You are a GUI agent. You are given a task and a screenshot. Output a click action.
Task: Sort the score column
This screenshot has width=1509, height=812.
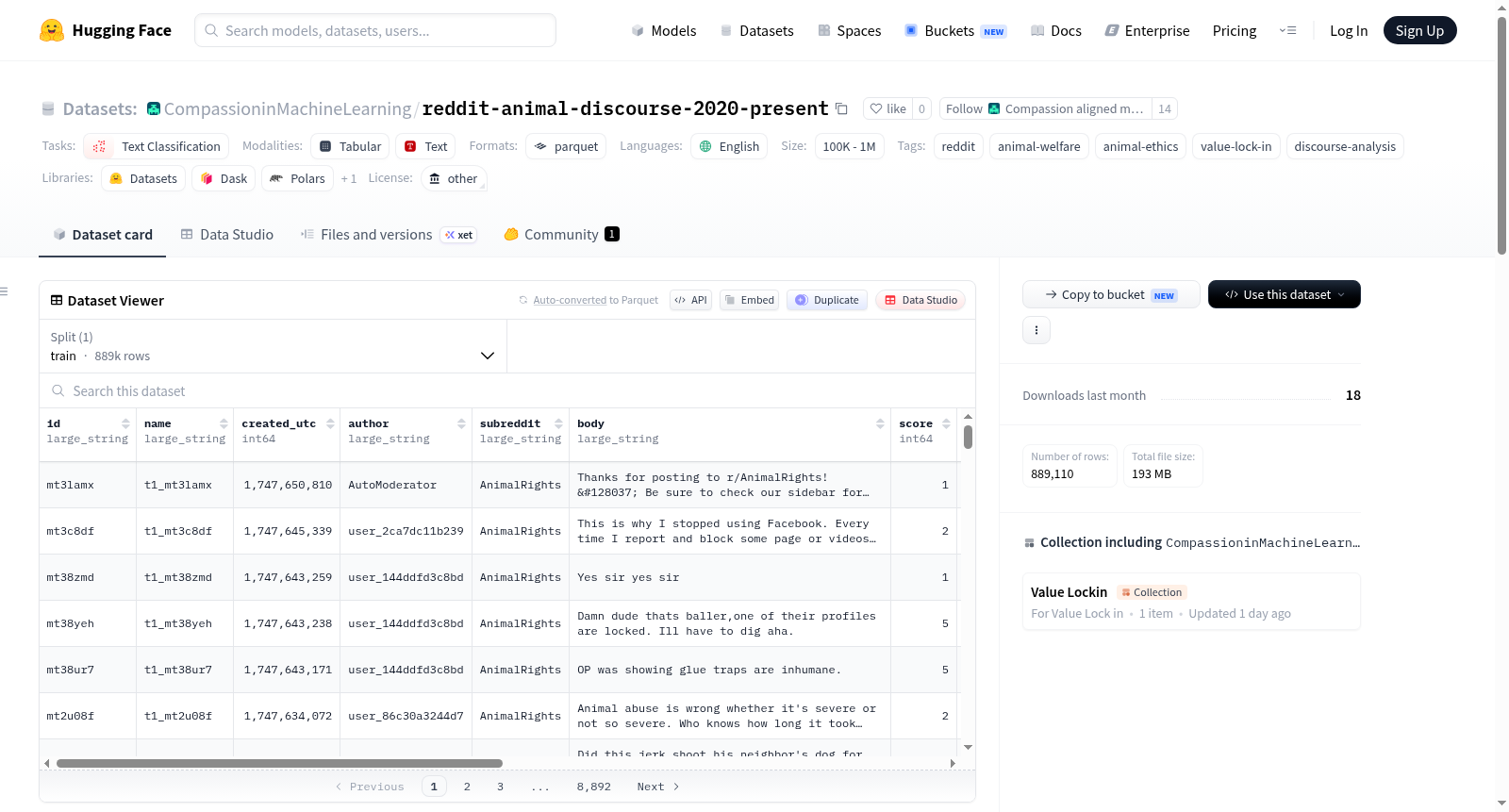pos(946,423)
